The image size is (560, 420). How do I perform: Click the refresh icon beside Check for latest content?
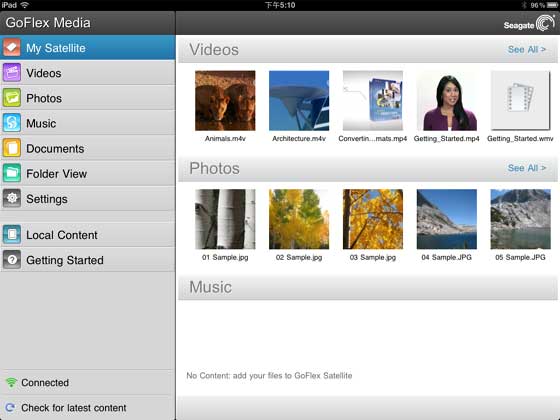(10, 408)
